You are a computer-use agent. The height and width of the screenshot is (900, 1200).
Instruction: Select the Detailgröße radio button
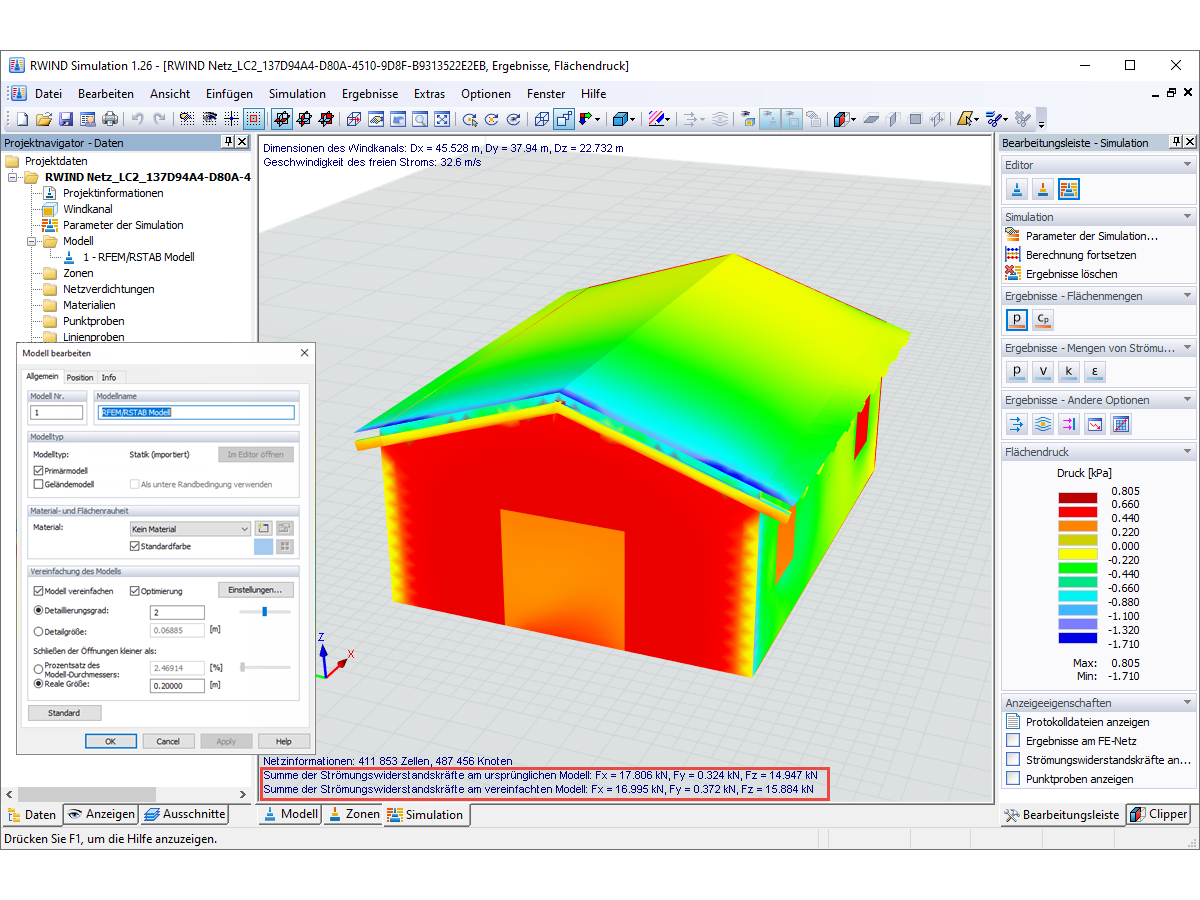click(x=38, y=631)
